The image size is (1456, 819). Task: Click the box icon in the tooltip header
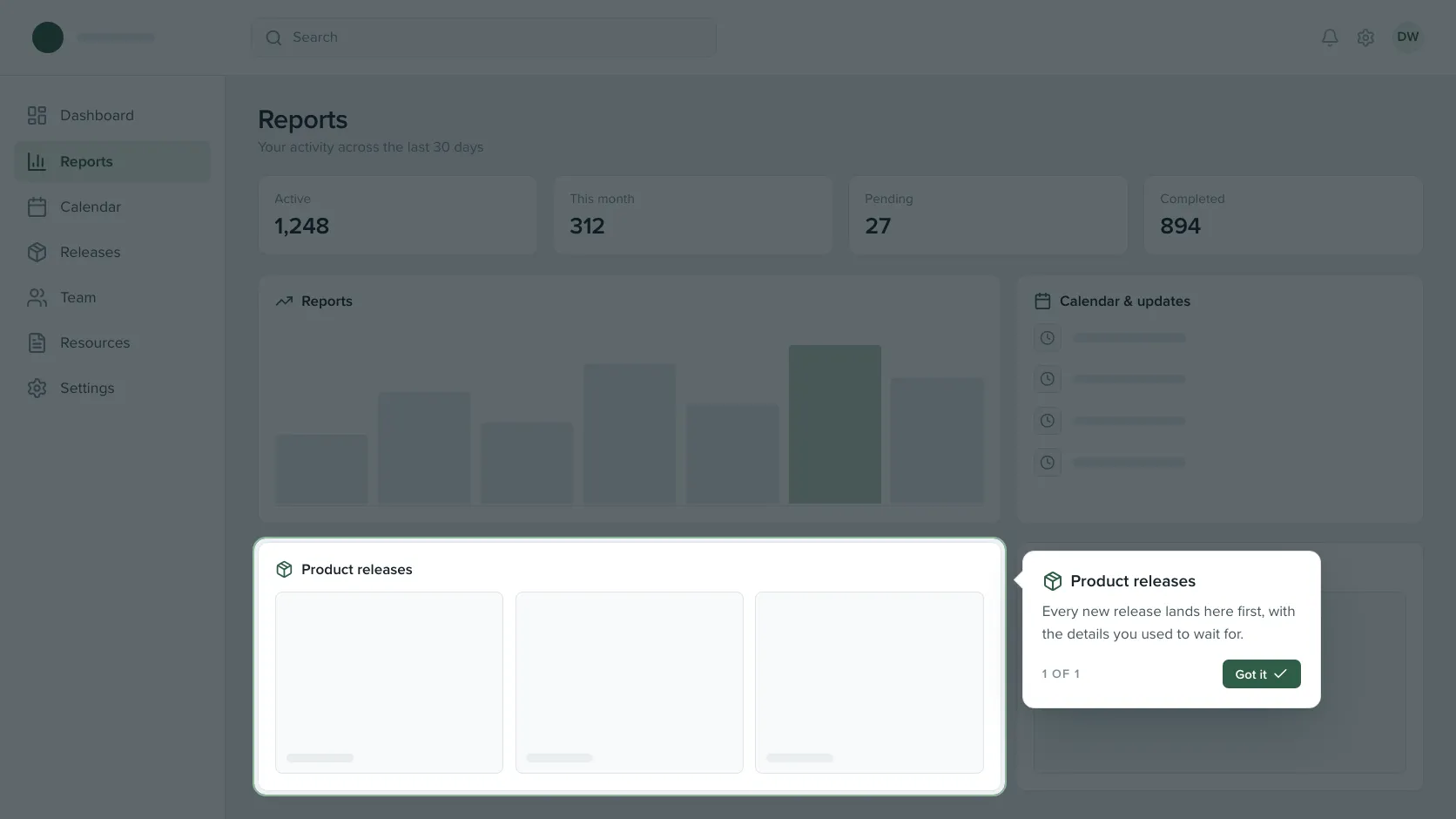click(1053, 581)
